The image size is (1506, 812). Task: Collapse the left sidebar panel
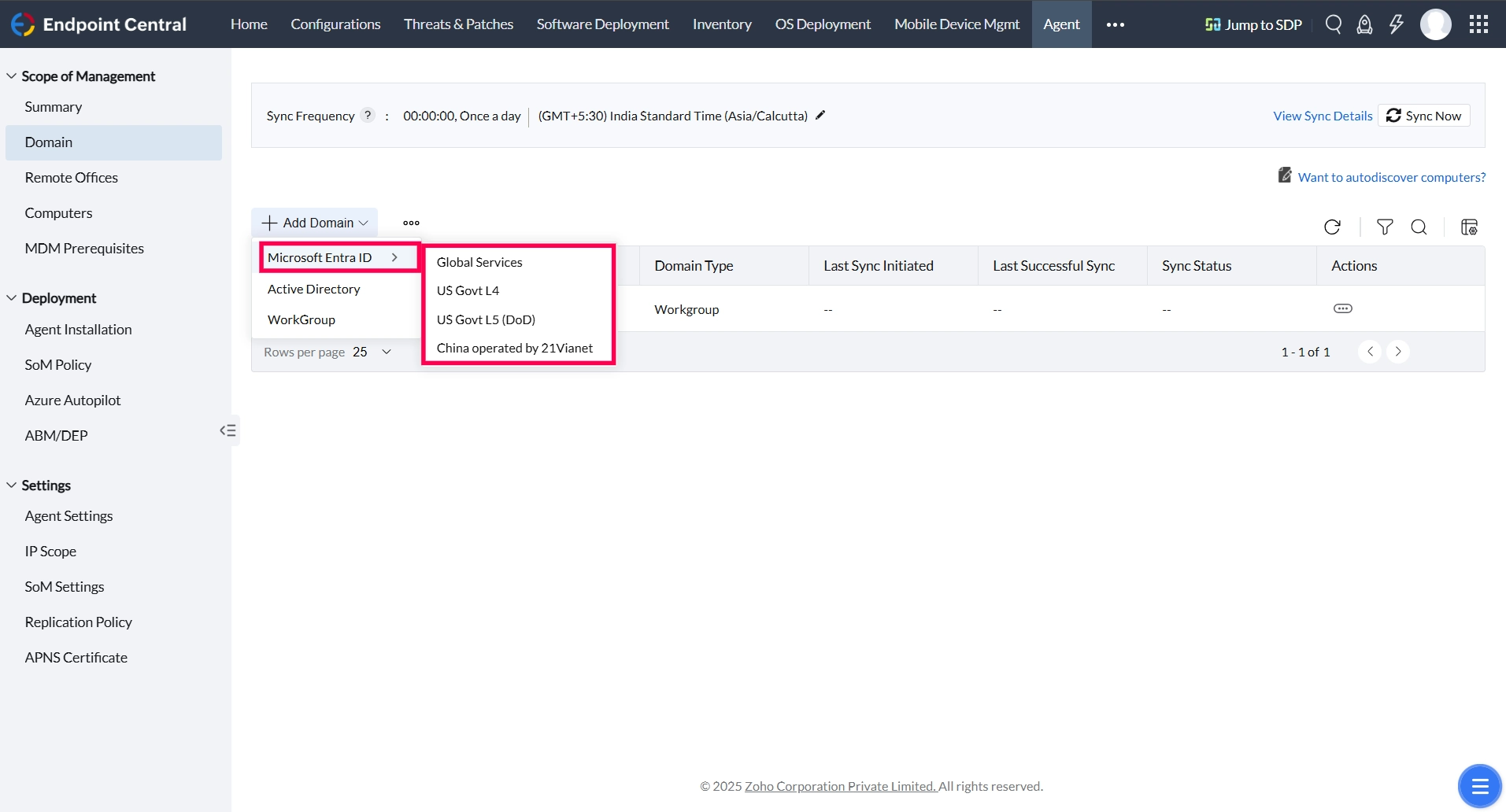[228, 430]
